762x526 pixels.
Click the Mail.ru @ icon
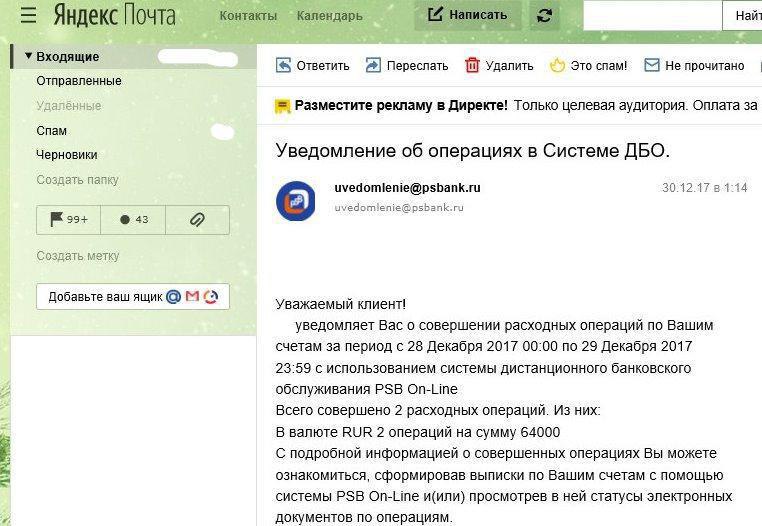(173, 297)
